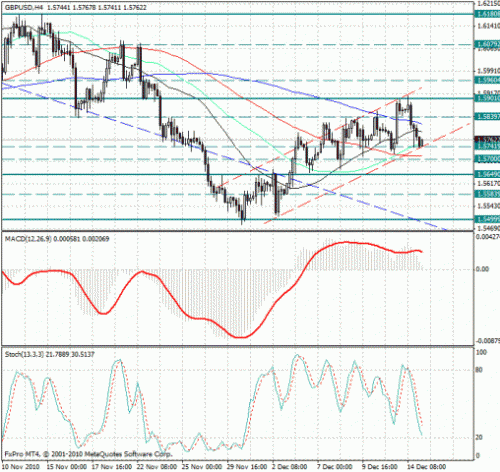Click the 14 Dec 08:00 date label
The width and height of the screenshot is (500, 472).
click(426, 467)
